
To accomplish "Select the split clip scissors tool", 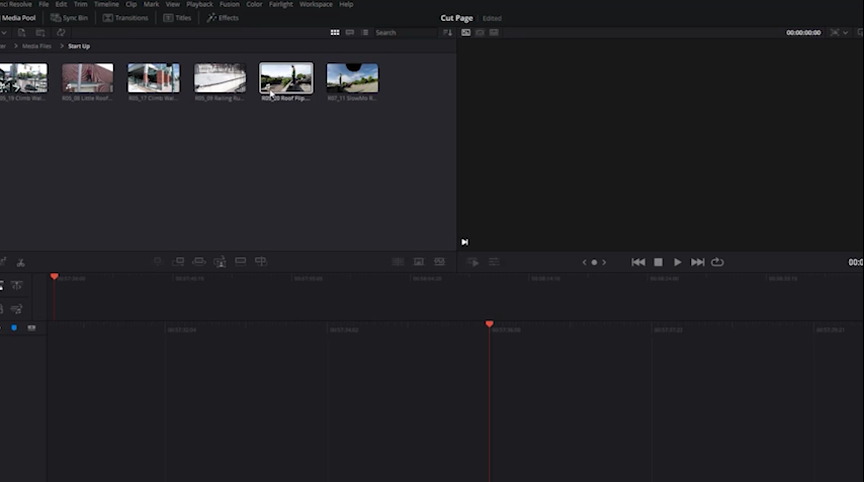I will [21, 262].
